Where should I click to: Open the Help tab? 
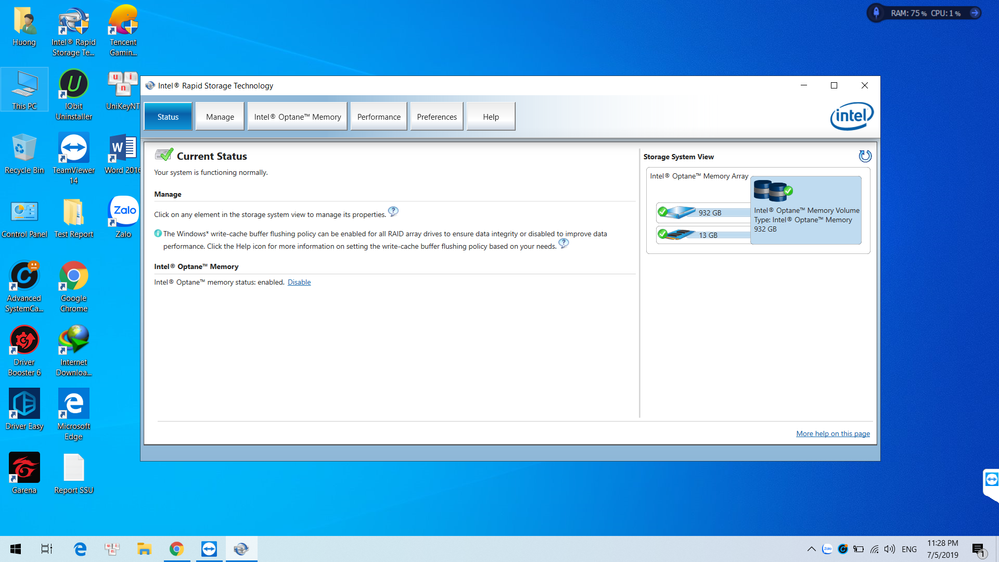coord(491,117)
